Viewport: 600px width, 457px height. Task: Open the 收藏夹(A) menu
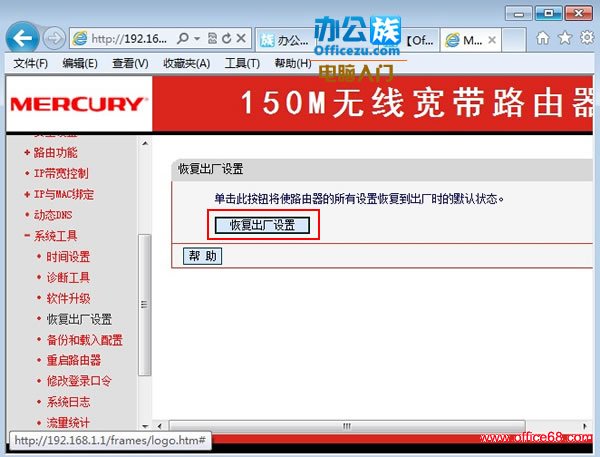coord(186,63)
